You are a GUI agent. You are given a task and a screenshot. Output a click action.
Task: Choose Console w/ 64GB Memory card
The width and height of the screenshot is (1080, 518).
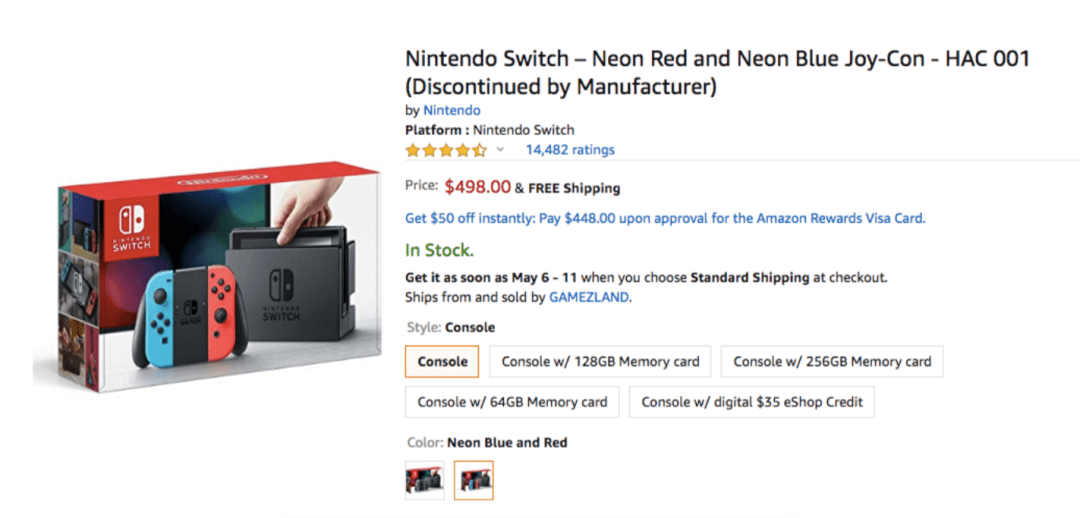(512, 402)
